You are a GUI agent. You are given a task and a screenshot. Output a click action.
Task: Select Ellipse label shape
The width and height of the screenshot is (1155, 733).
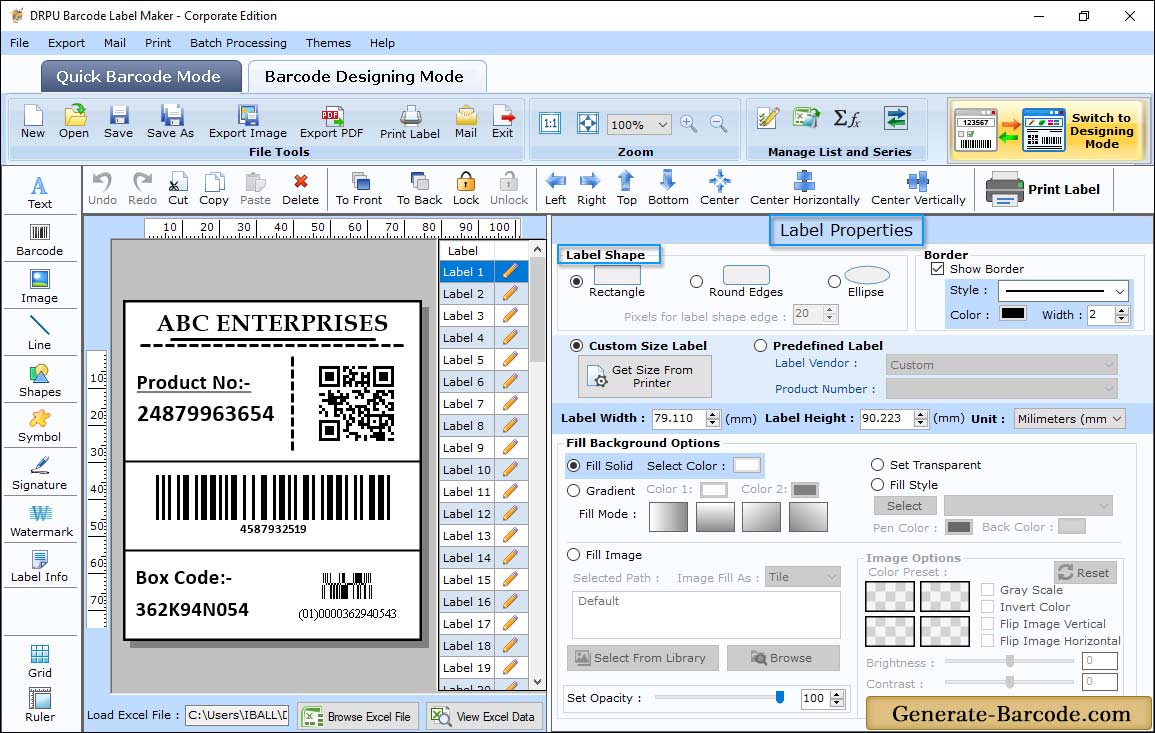[x=834, y=281]
